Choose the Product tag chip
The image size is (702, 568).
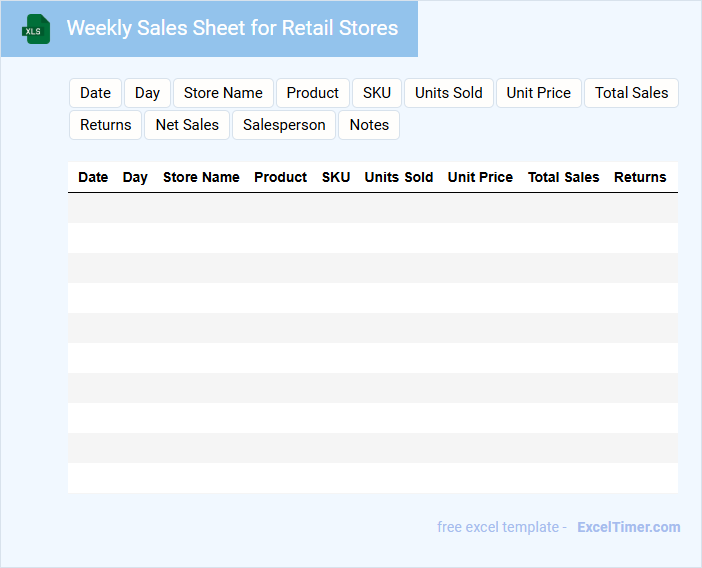pyautogui.click(x=312, y=93)
